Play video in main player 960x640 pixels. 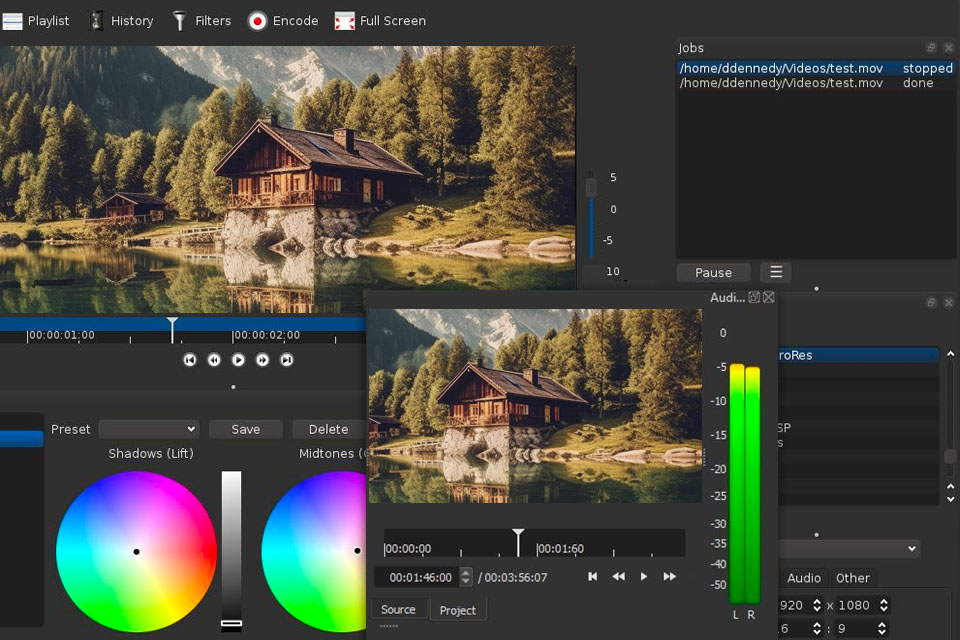tap(238, 360)
